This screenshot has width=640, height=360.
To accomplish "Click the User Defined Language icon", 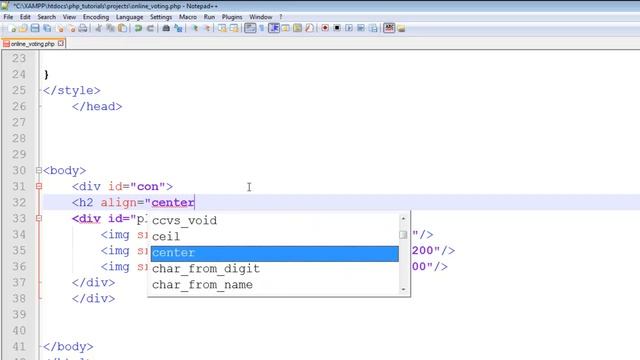I will pos(286,28).
